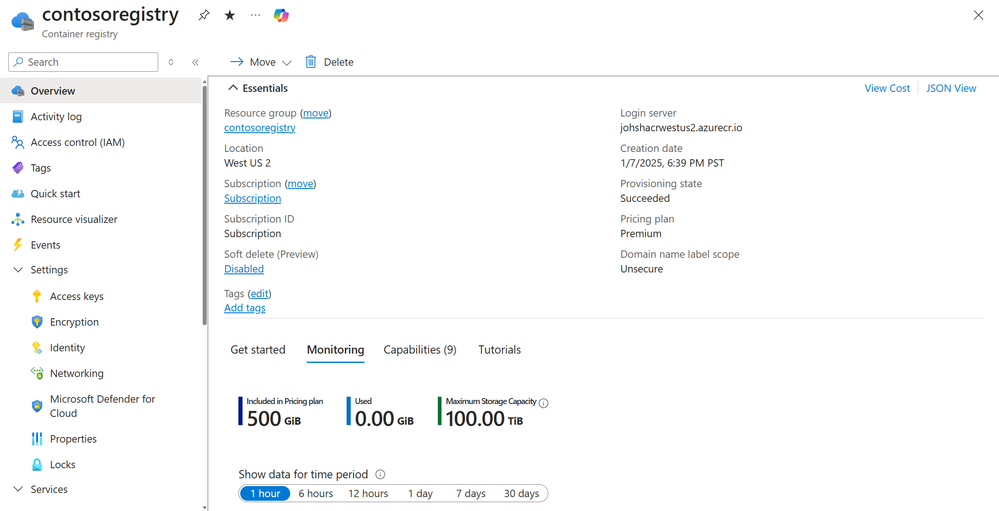The height and width of the screenshot is (511, 999).
Task: Click move link next to Resource group
Action: click(315, 113)
